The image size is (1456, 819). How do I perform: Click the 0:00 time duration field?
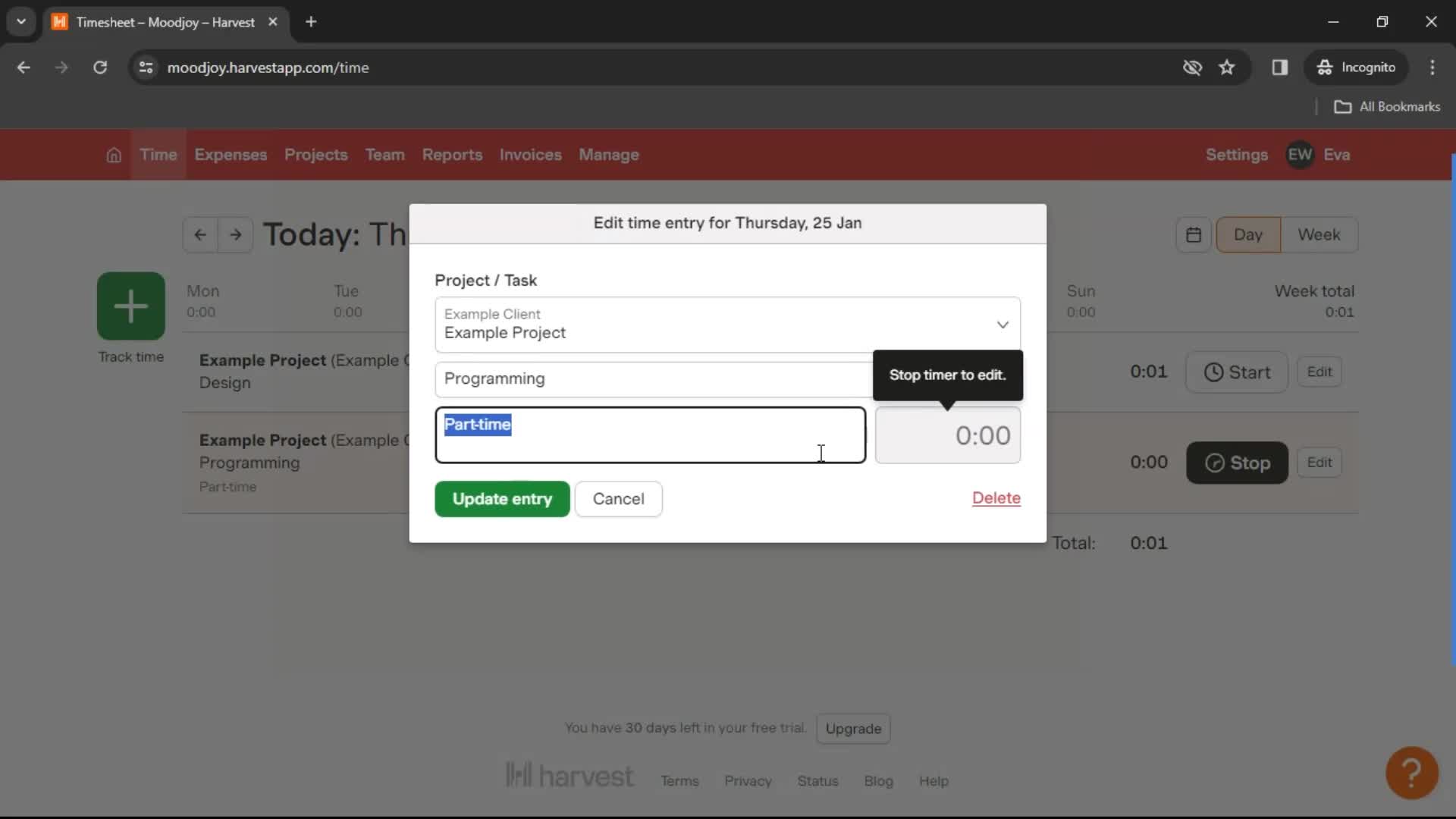(948, 434)
